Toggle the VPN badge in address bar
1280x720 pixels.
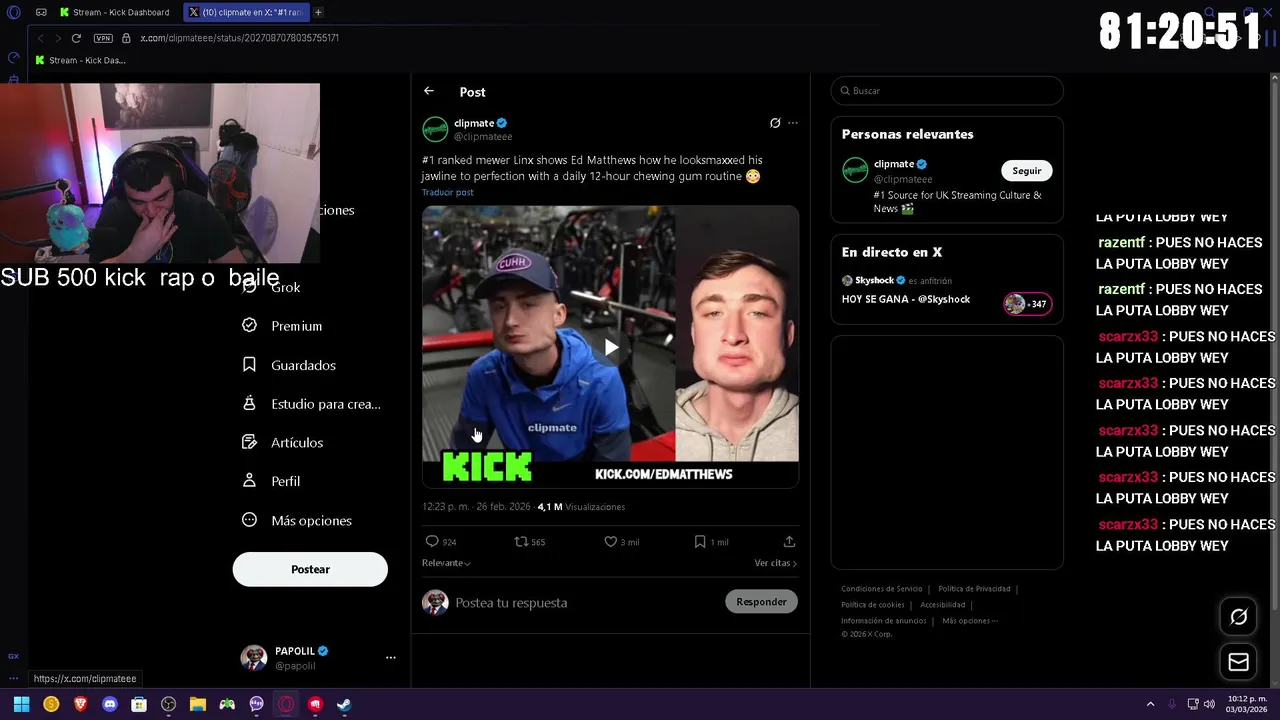click(x=103, y=38)
